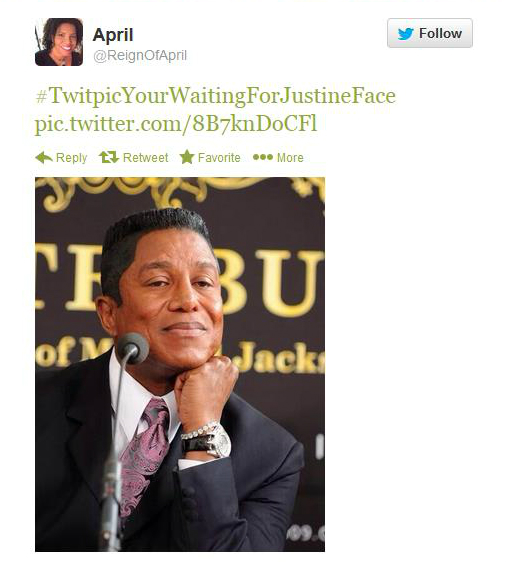Click the microphone in the attached photo
The width and height of the screenshot is (507, 563).
132,348
